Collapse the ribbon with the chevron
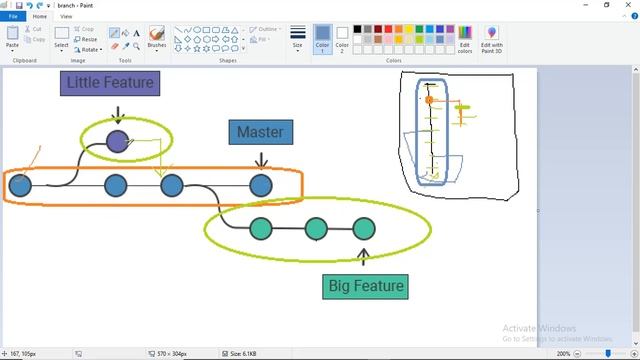This screenshot has height=360, width=640. [624, 16]
